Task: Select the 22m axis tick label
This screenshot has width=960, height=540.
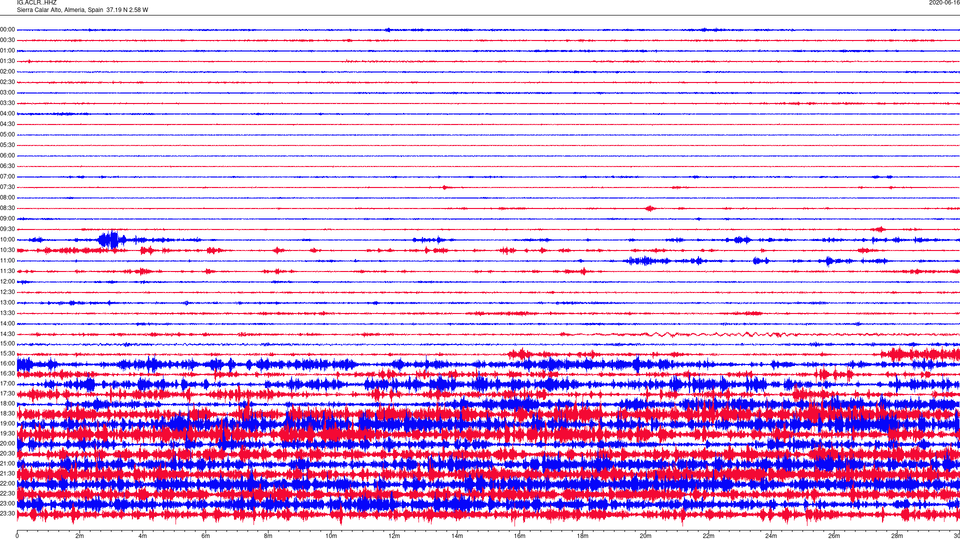Action: pyautogui.click(x=708, y=536)
